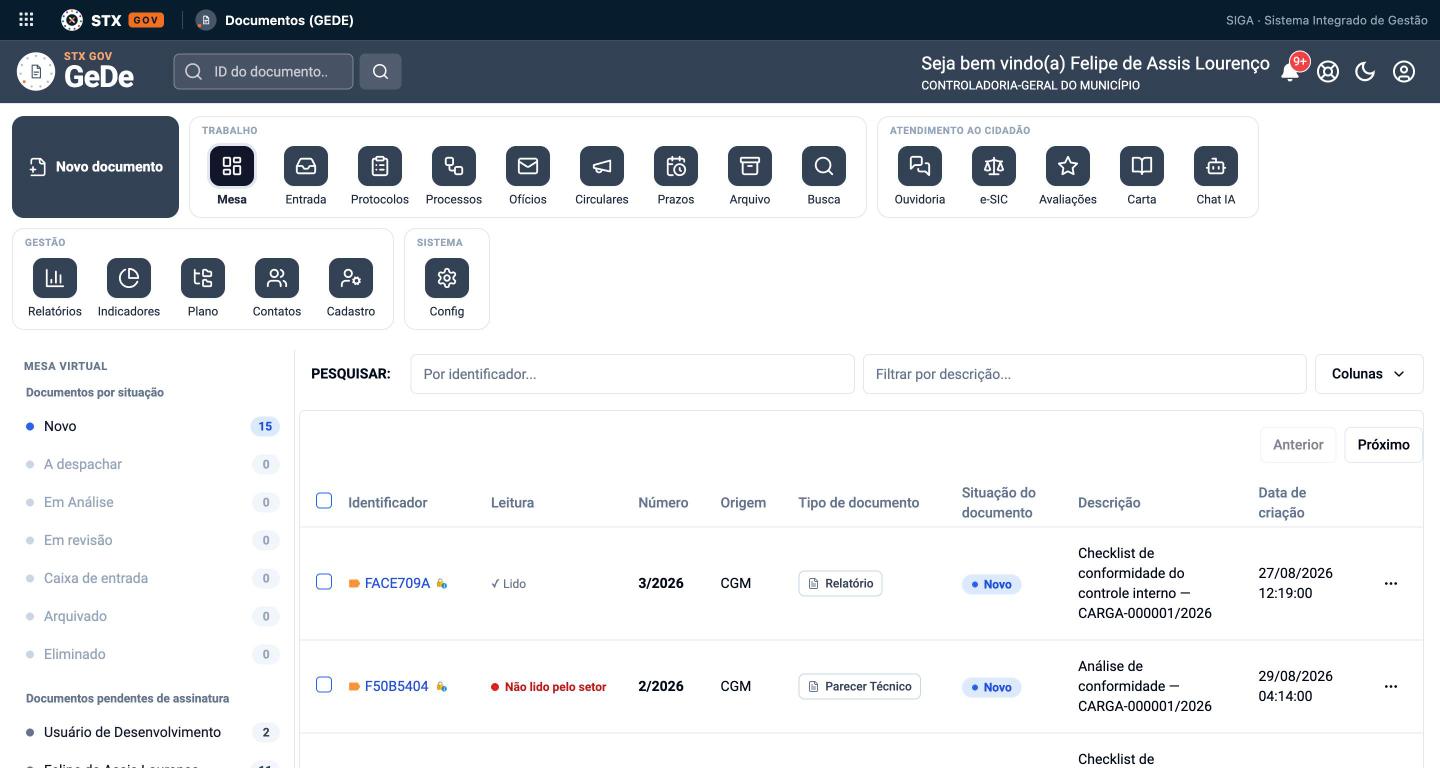
Task: Select Em Análise situation filter
Action: coord(152,502)
